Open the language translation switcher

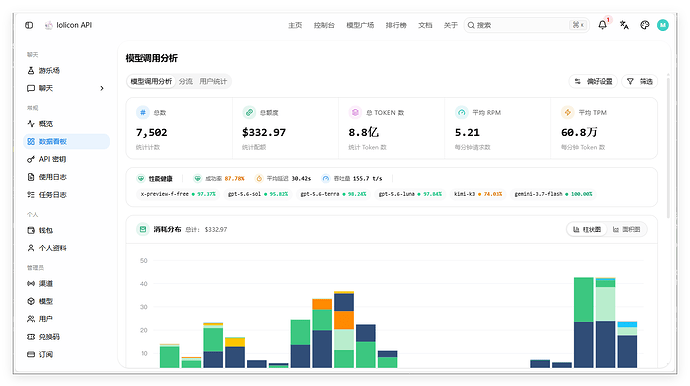pyautogui.click(x=624, y=25)
